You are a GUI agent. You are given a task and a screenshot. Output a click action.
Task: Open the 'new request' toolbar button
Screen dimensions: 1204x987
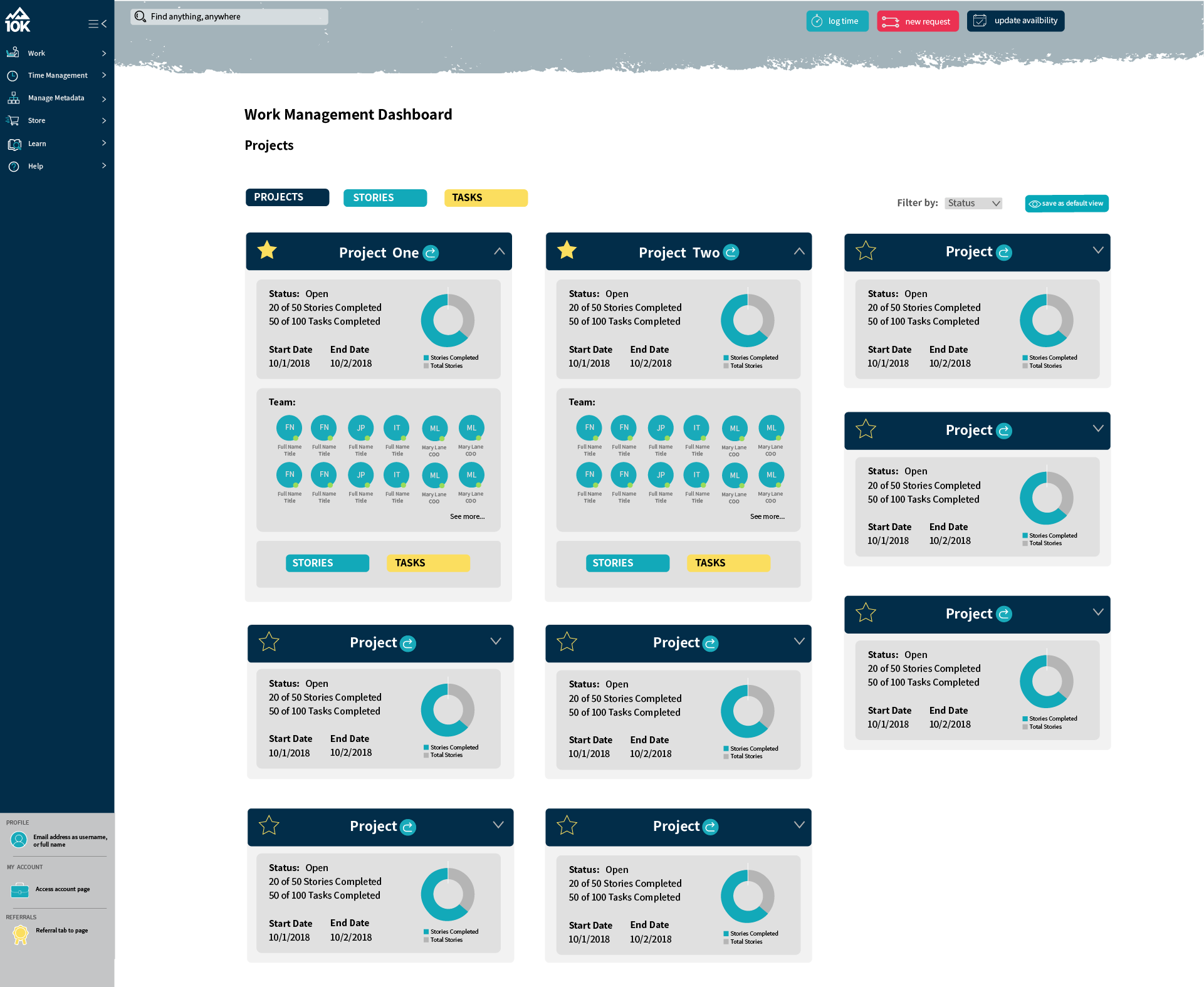point(918,21)
